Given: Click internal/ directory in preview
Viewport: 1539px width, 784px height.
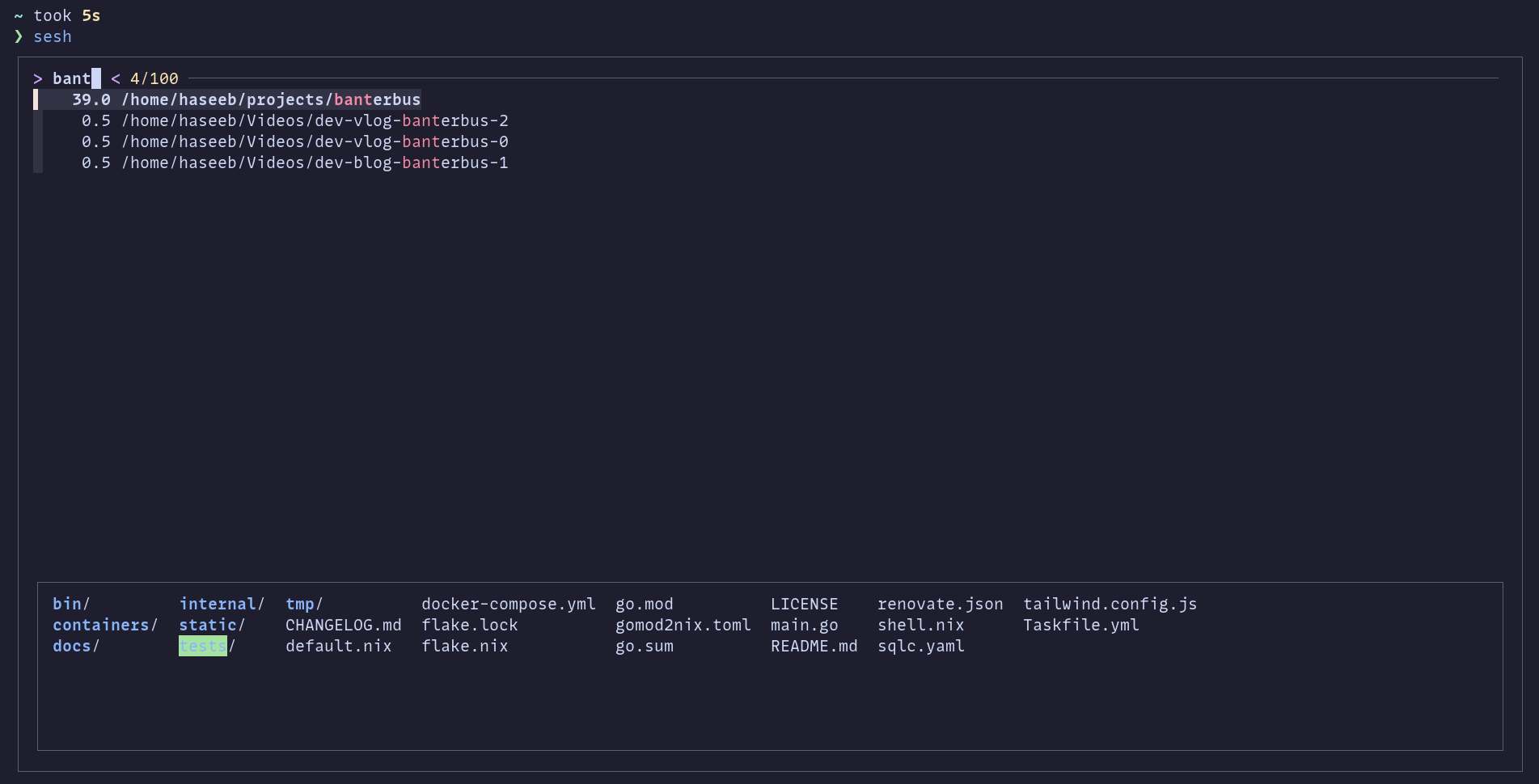Looking at the screenshot, I should [222, 604].
